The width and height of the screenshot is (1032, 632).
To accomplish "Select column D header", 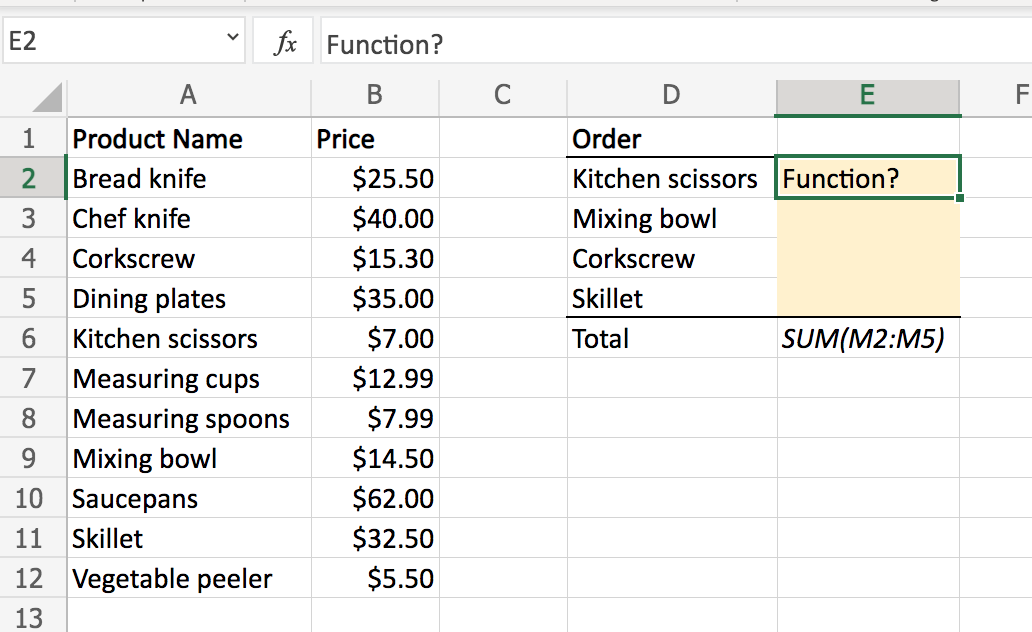I will [671, 95].
